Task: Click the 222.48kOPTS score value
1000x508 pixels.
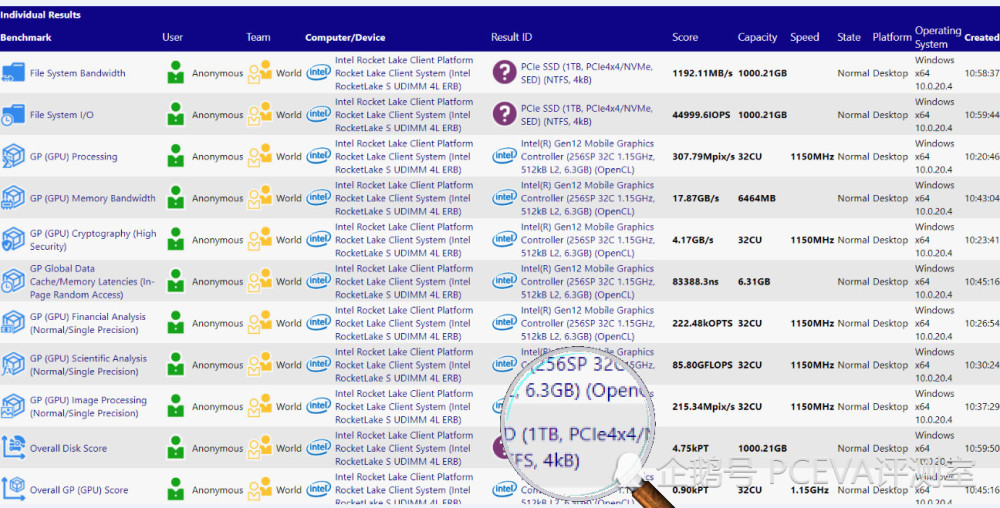Action: (x=704, y=323)
